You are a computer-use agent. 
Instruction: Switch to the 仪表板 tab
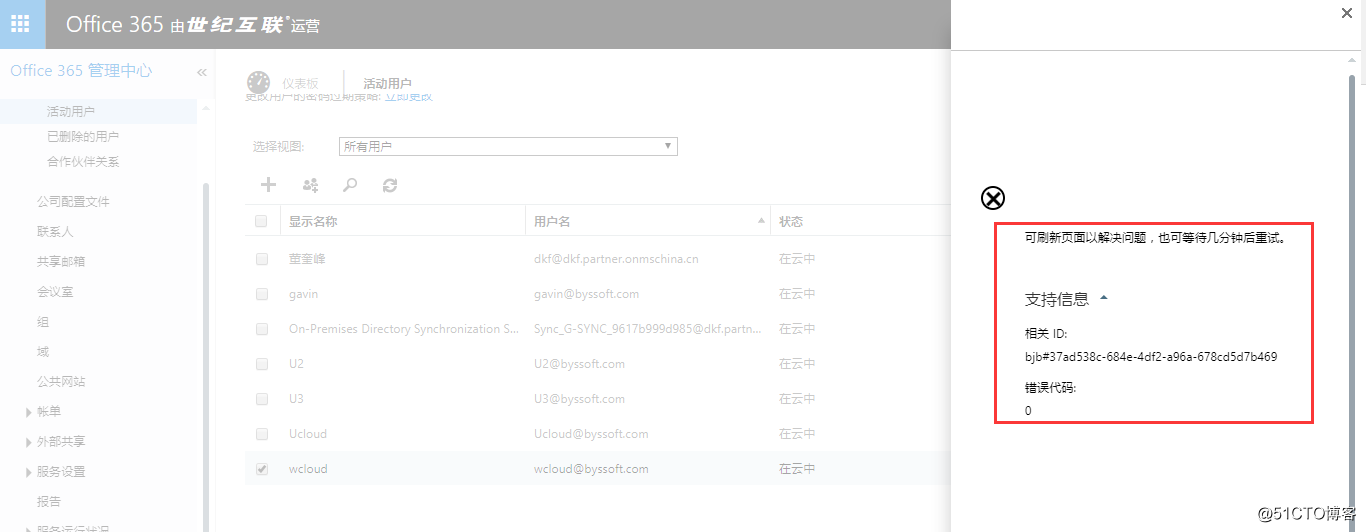(300, 84)
